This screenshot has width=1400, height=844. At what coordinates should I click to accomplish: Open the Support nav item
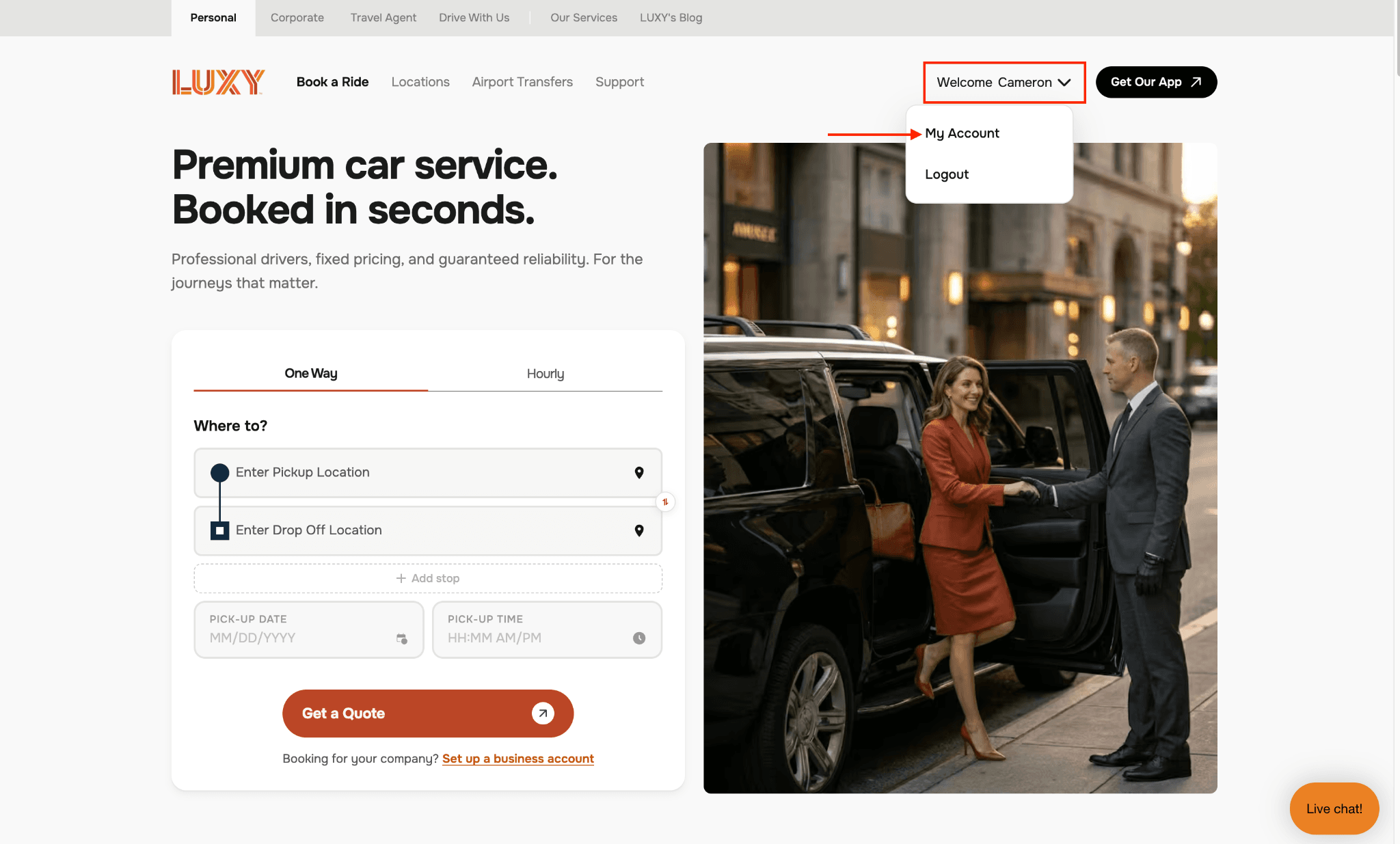tap(619, 82)
